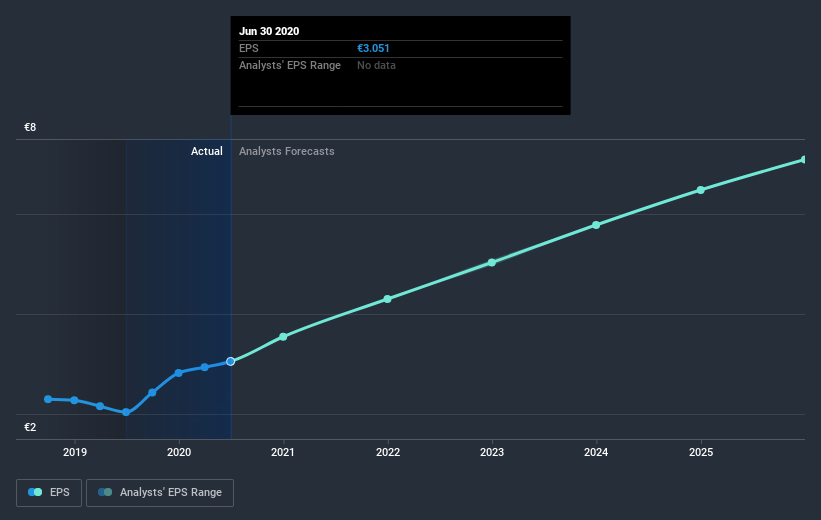Click the EPS legend color swatch
The width and height of the screenshot is (821, 520).
35,492
